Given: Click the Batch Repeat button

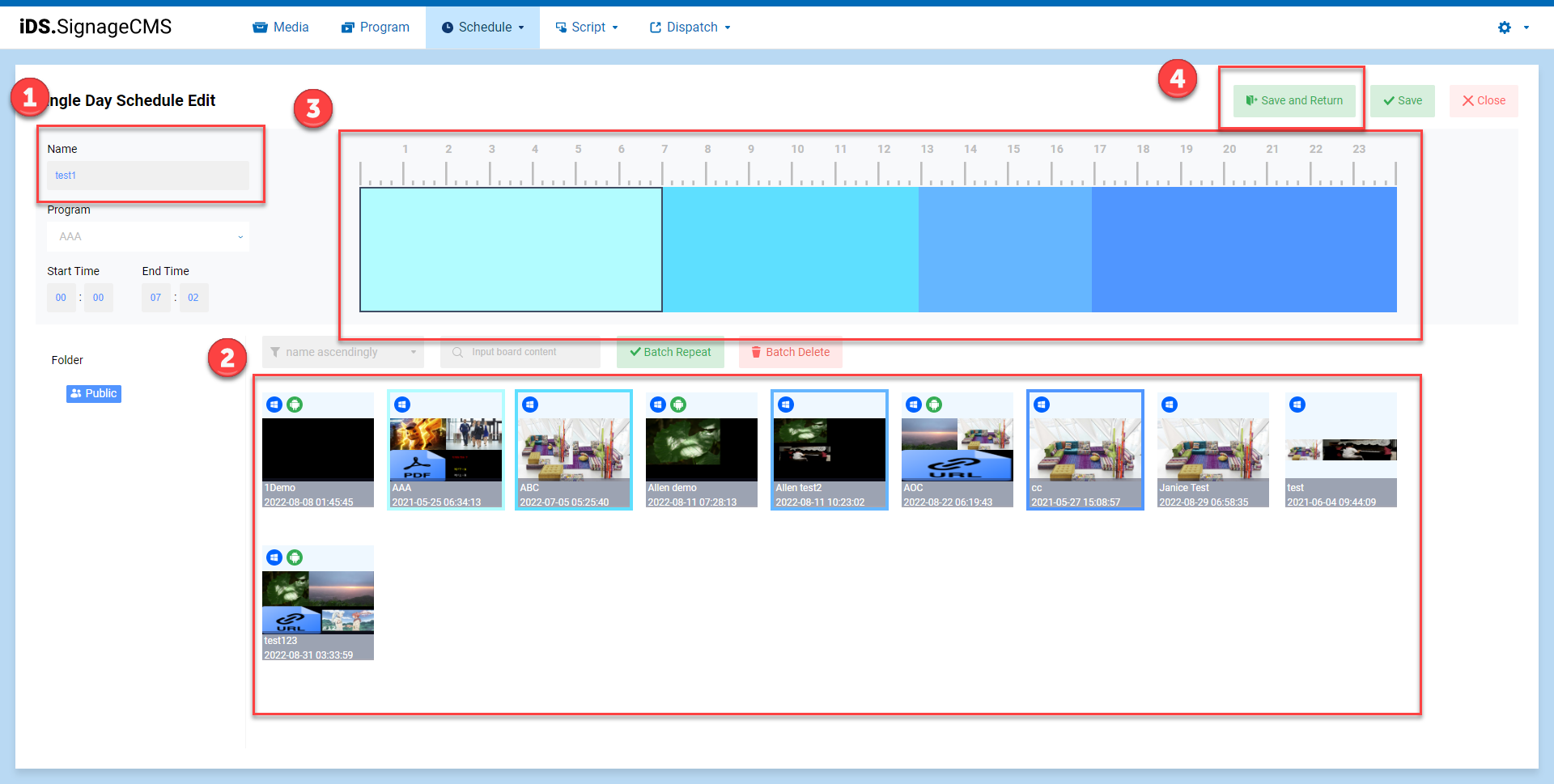Looking at the screenshot, I should (670, 352).
